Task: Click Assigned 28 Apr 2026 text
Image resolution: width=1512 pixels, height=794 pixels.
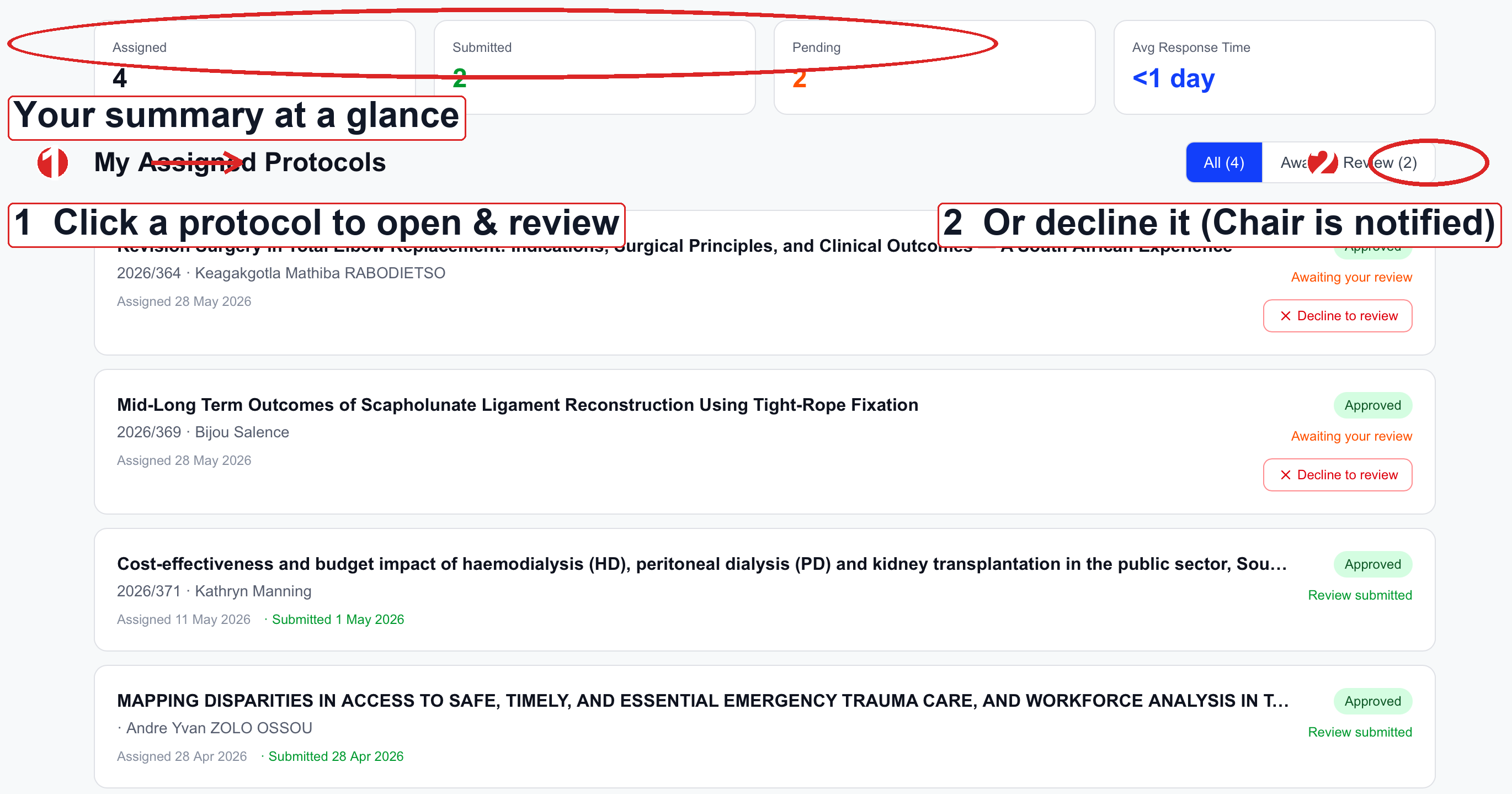Action: pyautogui.click(x=182, y=756)
